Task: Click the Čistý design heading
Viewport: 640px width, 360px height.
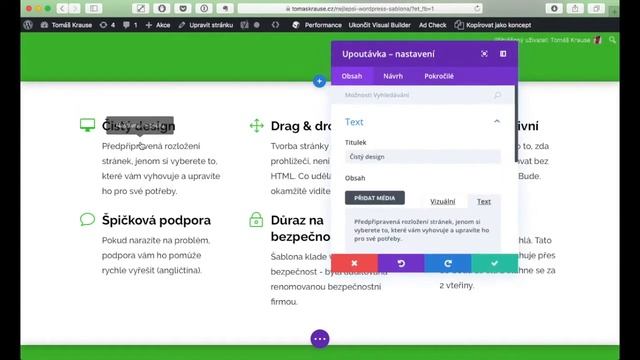Action: [138, 126]
